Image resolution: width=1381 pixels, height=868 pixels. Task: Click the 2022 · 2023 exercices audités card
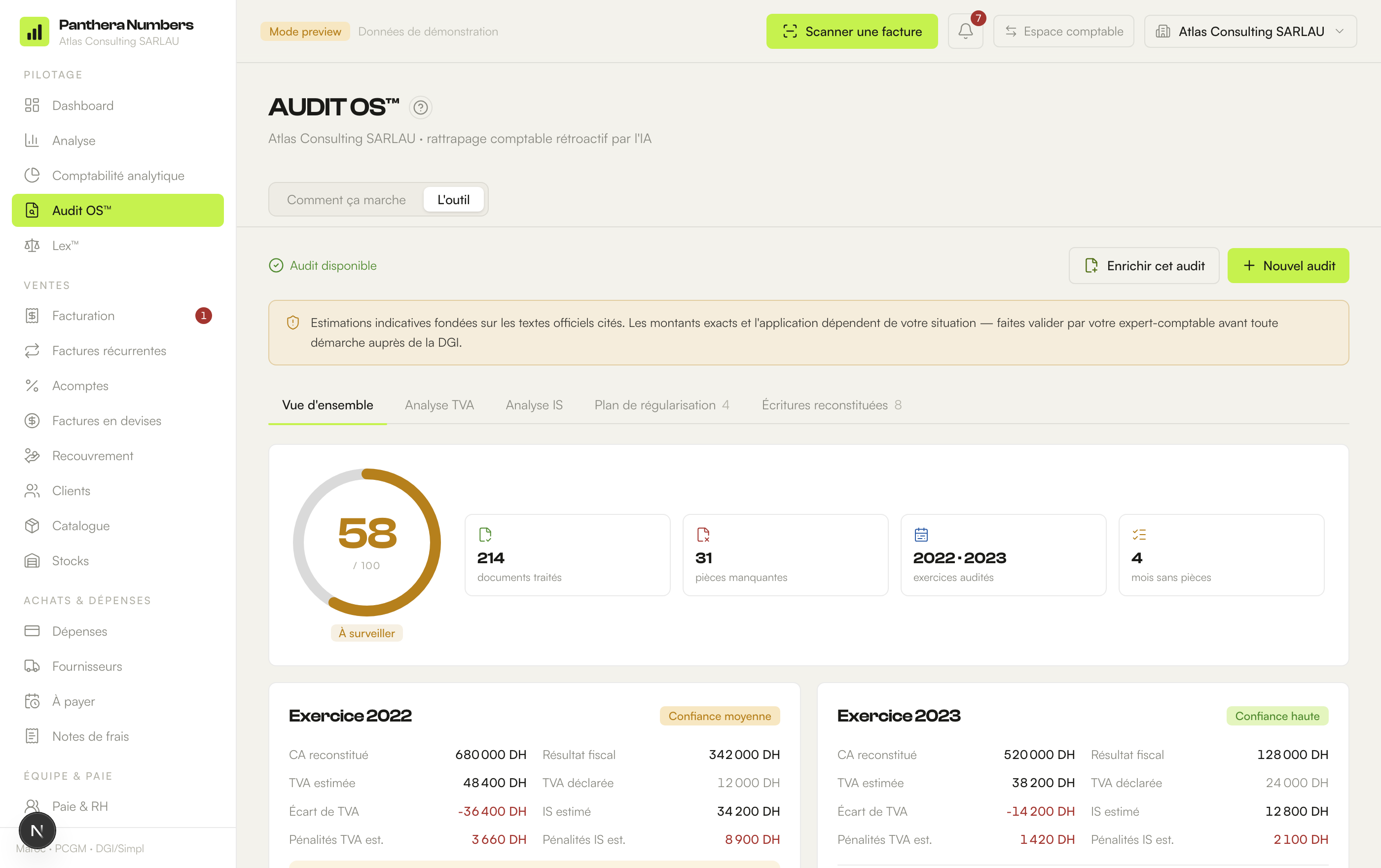click(x=1003, y=555)
